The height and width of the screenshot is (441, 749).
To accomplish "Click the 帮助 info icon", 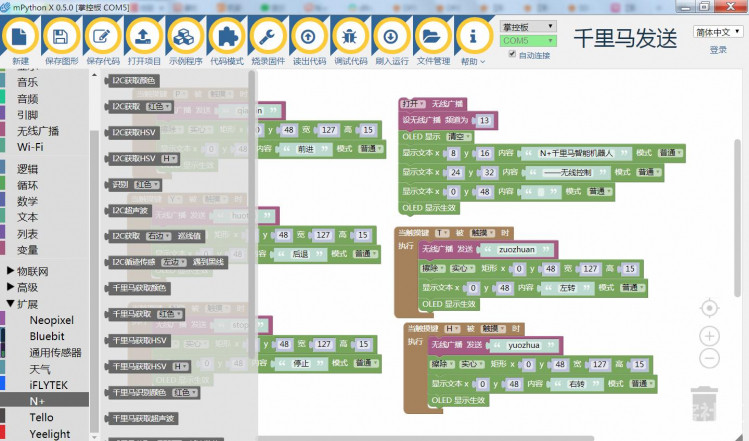I will pyautogui.click(x=474, y=37).
